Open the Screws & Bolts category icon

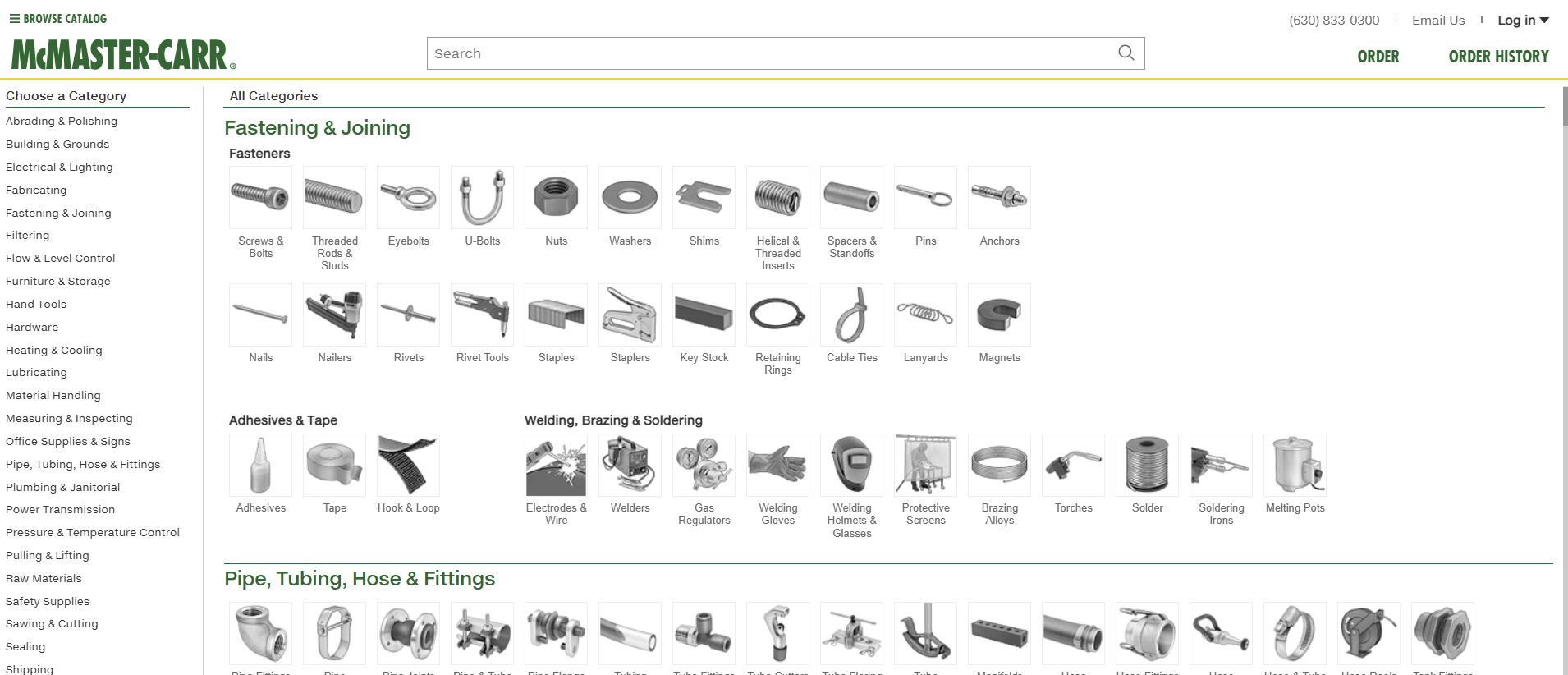pos(260,198)
